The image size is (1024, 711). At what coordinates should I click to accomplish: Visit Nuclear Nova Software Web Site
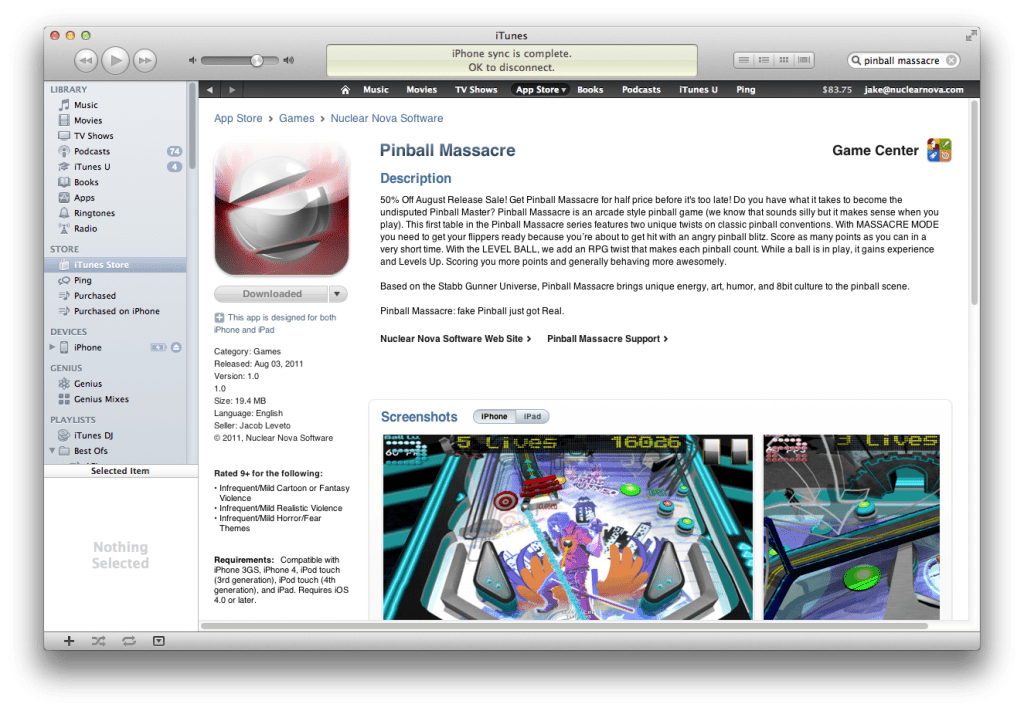point(453,339)
